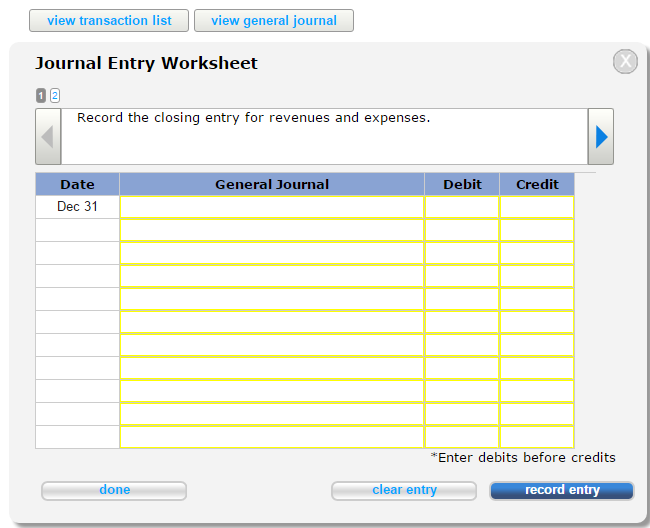
Task: Finish the worksheet with done button
Action: coord(114,491)
